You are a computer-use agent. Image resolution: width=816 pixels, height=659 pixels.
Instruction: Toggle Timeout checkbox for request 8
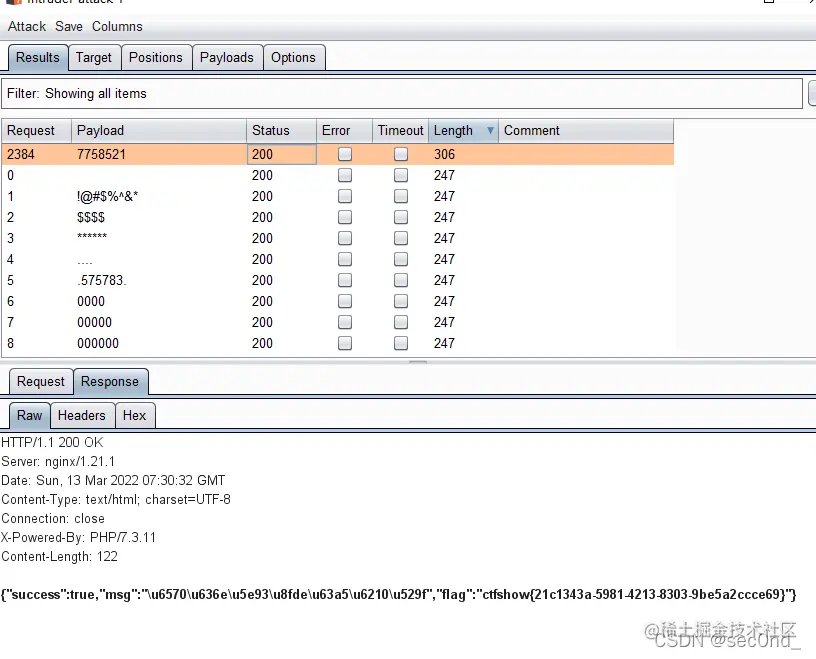(x=401, y=344)
